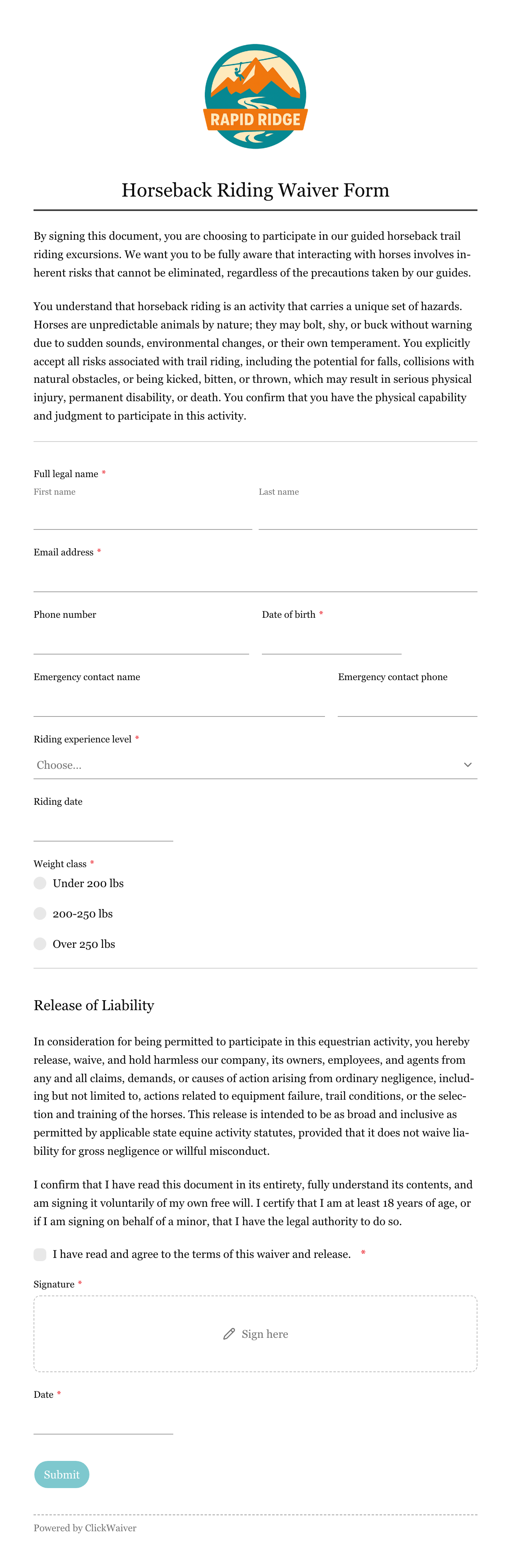Open the Choose... experience dropdown
The width and height of the screenshot is (511, 1568).
255,765
